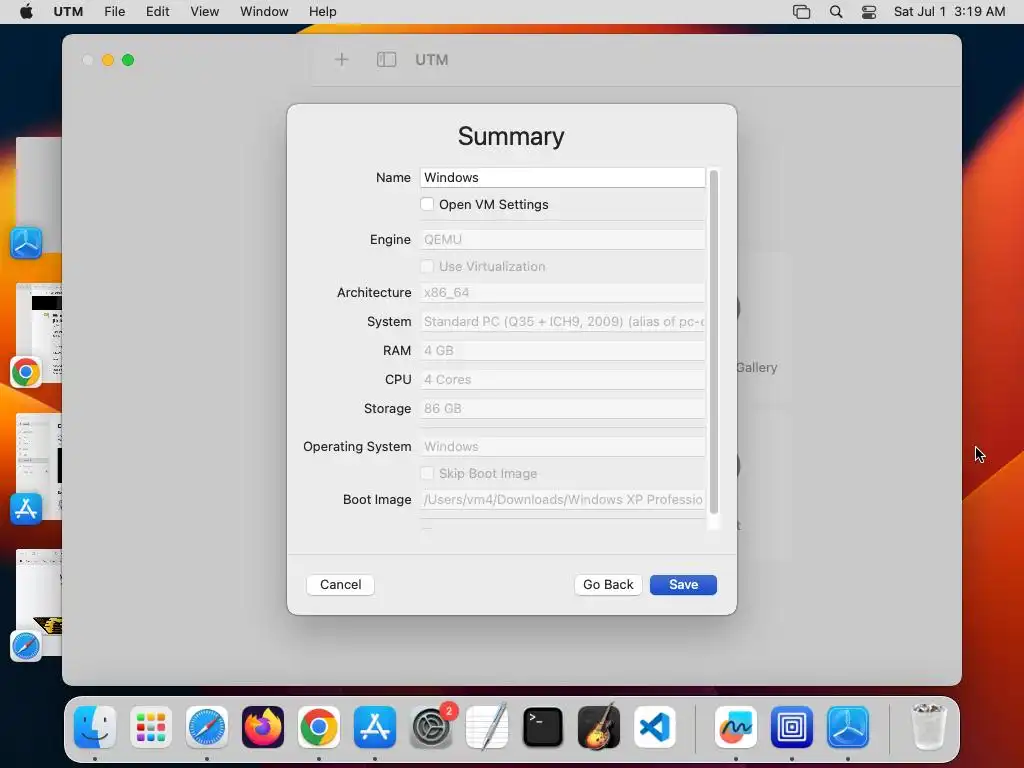The image size is (1024, 768).
Task: Click the Boot Image path field
Action: pyautogui.click(x=562, y=500)
